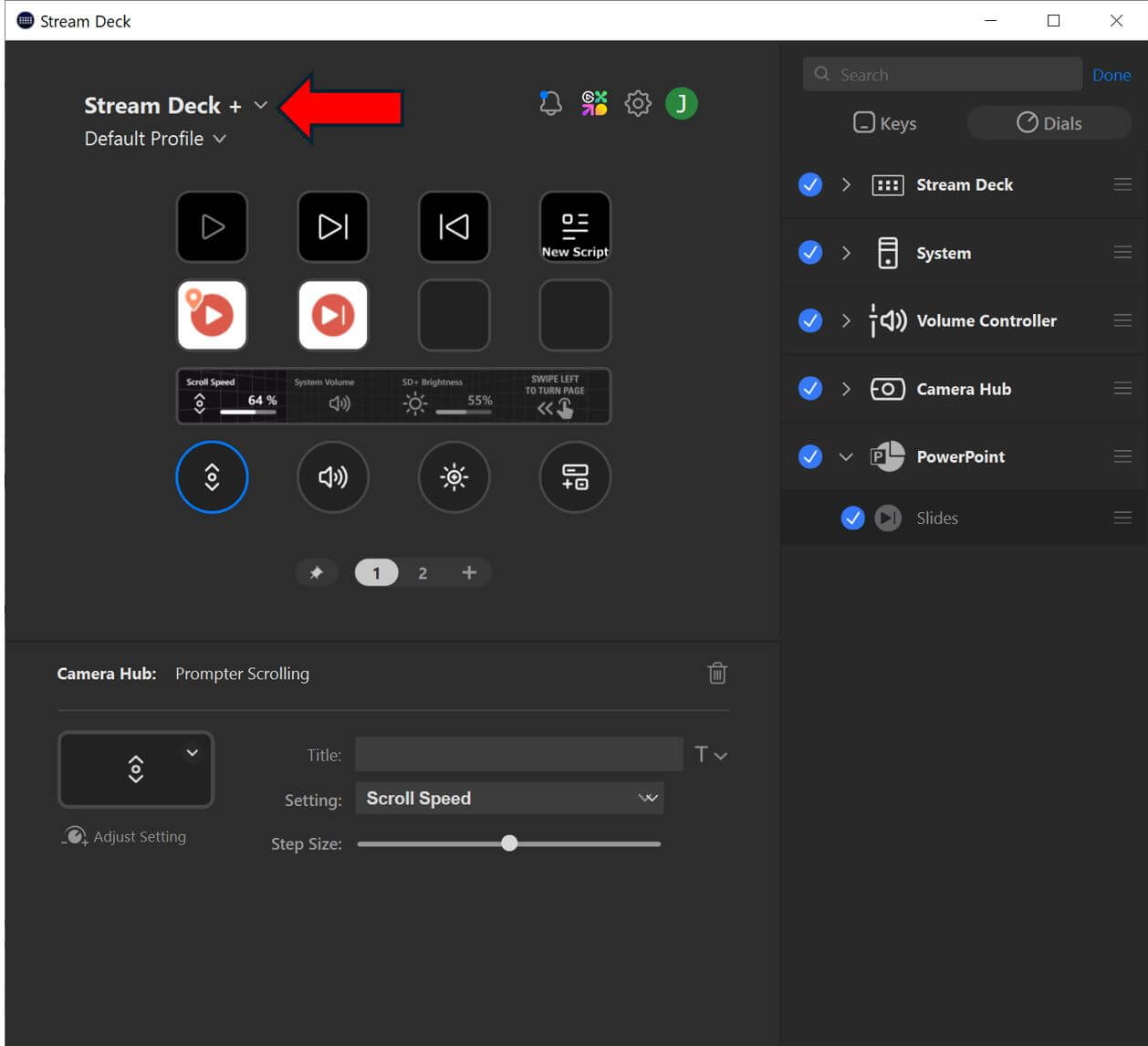Click the pin page icon

pos(316,572)
